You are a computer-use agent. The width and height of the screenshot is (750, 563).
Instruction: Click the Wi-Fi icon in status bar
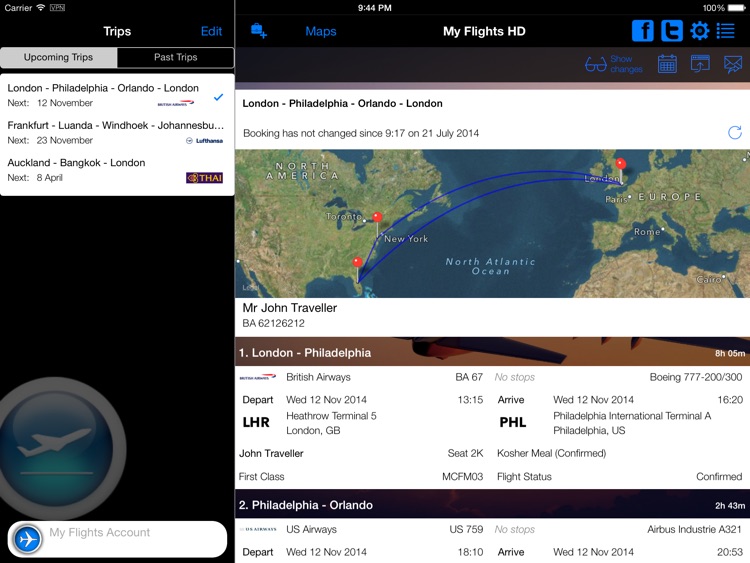[41, 8]
